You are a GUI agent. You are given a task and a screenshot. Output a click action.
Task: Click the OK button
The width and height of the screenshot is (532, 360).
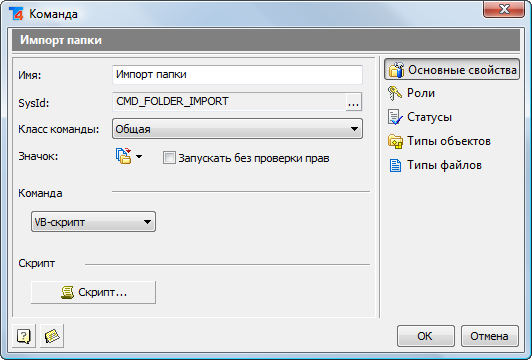pos(425,336)
